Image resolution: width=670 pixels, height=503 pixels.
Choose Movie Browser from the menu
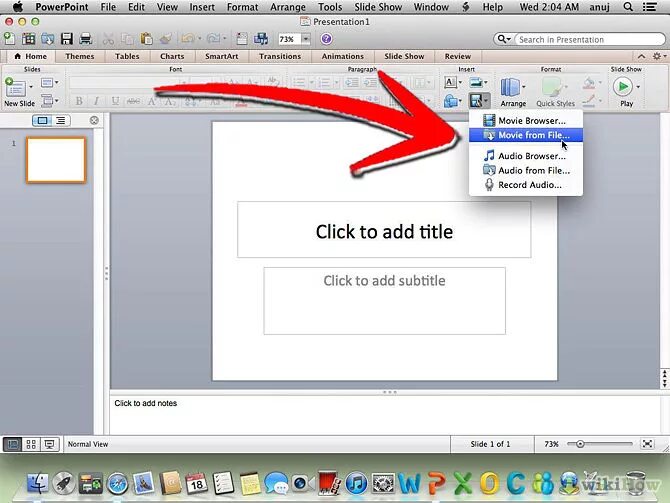tap(526, 121)
